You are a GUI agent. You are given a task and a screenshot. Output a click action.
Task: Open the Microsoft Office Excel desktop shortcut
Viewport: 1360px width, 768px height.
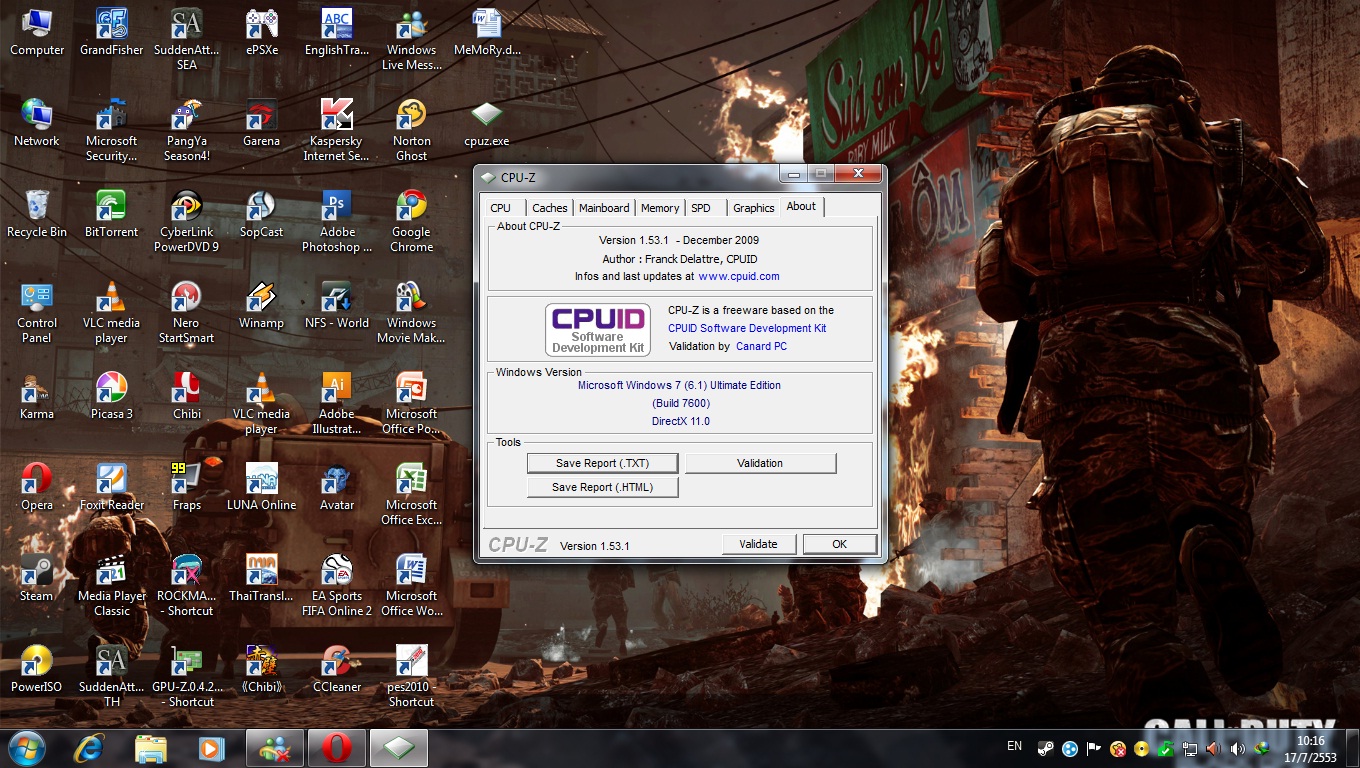pyautogui.click(x=411, y=494)
